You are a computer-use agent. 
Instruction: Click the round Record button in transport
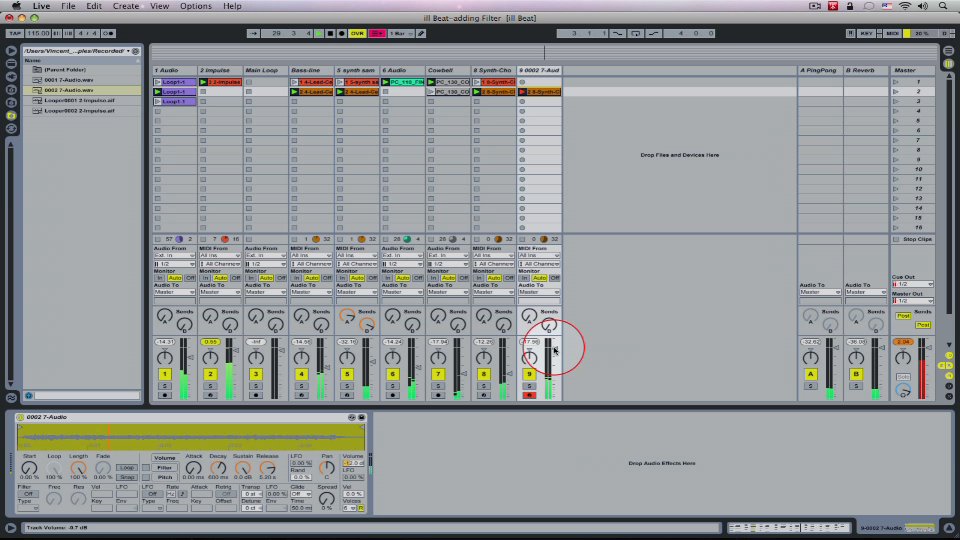point(342,33)
